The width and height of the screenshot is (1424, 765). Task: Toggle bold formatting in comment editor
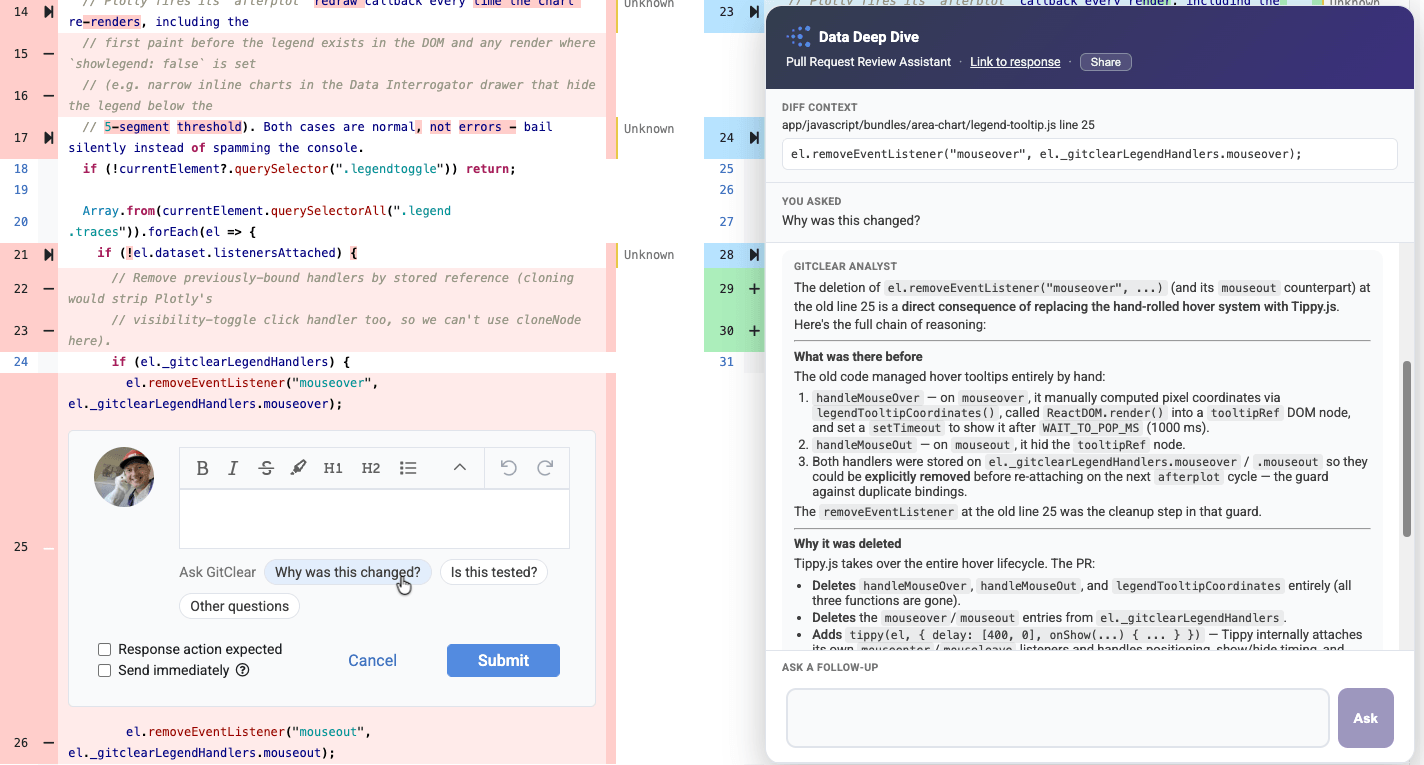[202, 468]
